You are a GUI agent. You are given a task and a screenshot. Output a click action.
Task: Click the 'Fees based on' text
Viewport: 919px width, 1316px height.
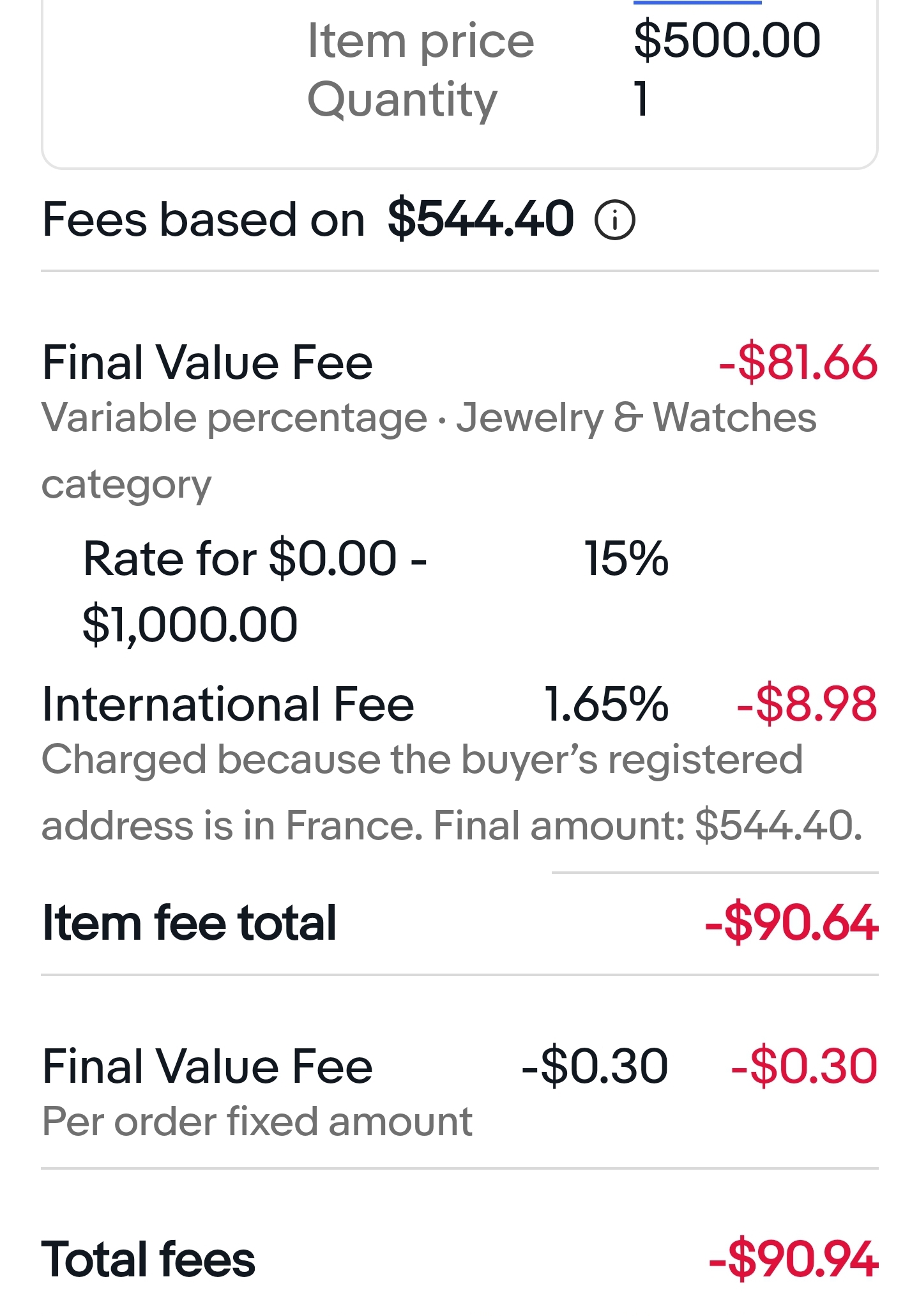tap(203, 219)
